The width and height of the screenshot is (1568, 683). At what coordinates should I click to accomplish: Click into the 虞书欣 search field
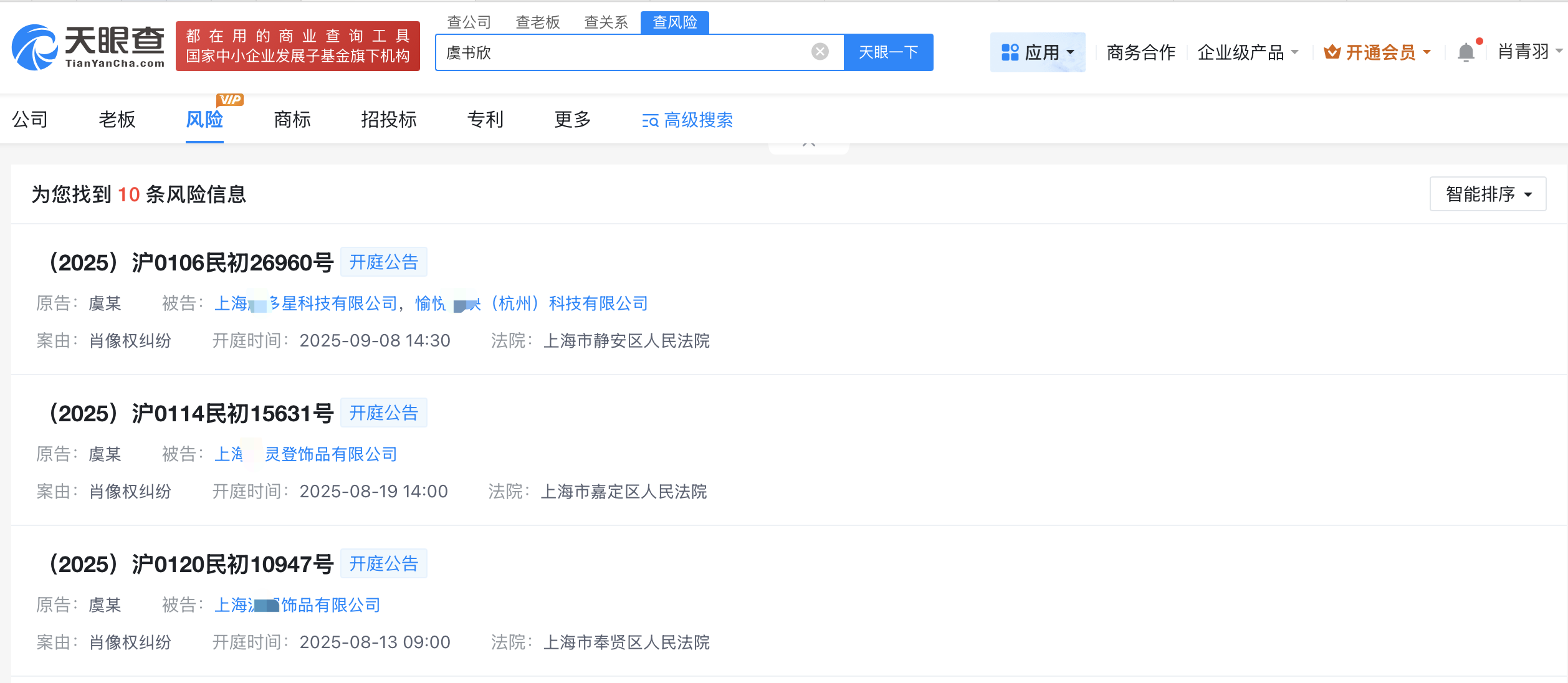tap(623, 52)
